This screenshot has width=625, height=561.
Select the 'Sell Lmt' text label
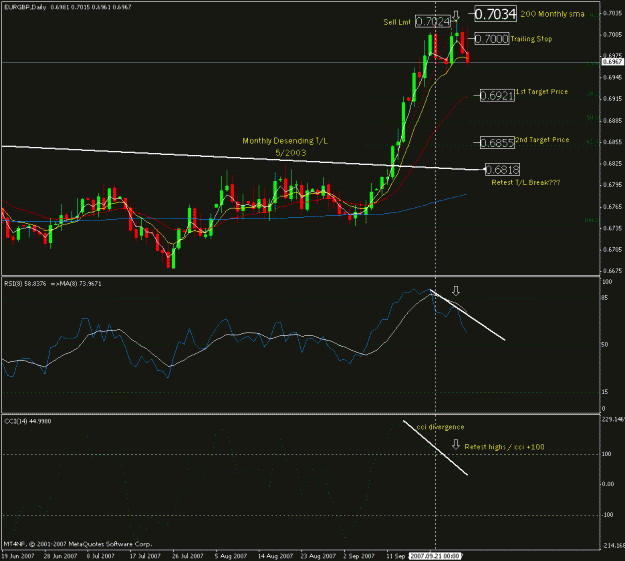397,22
